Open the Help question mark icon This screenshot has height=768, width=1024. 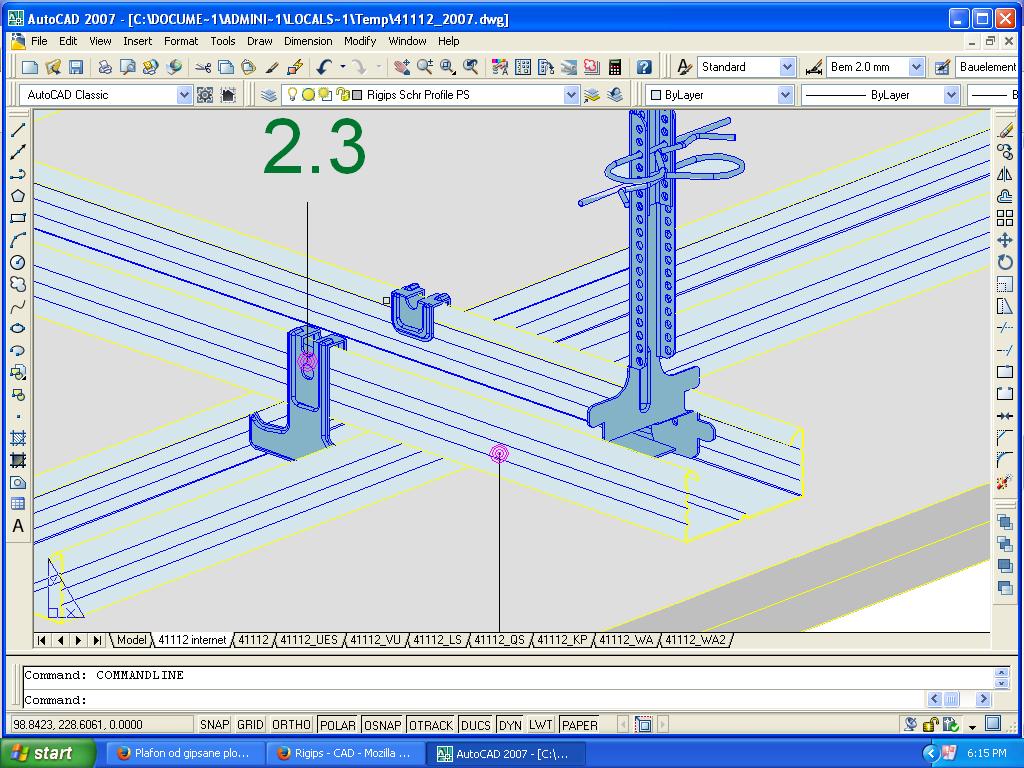[644, 67]
